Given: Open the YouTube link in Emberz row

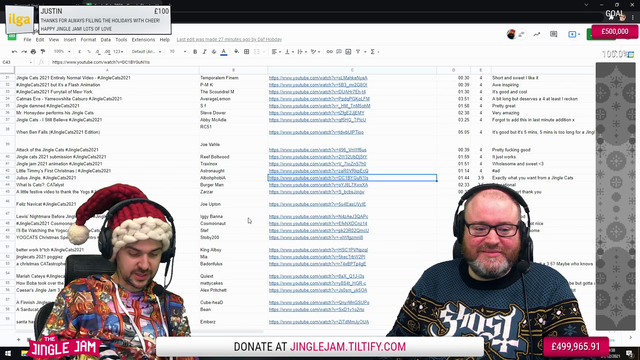Looking at the screenshot, I should (x=319, y=322).
